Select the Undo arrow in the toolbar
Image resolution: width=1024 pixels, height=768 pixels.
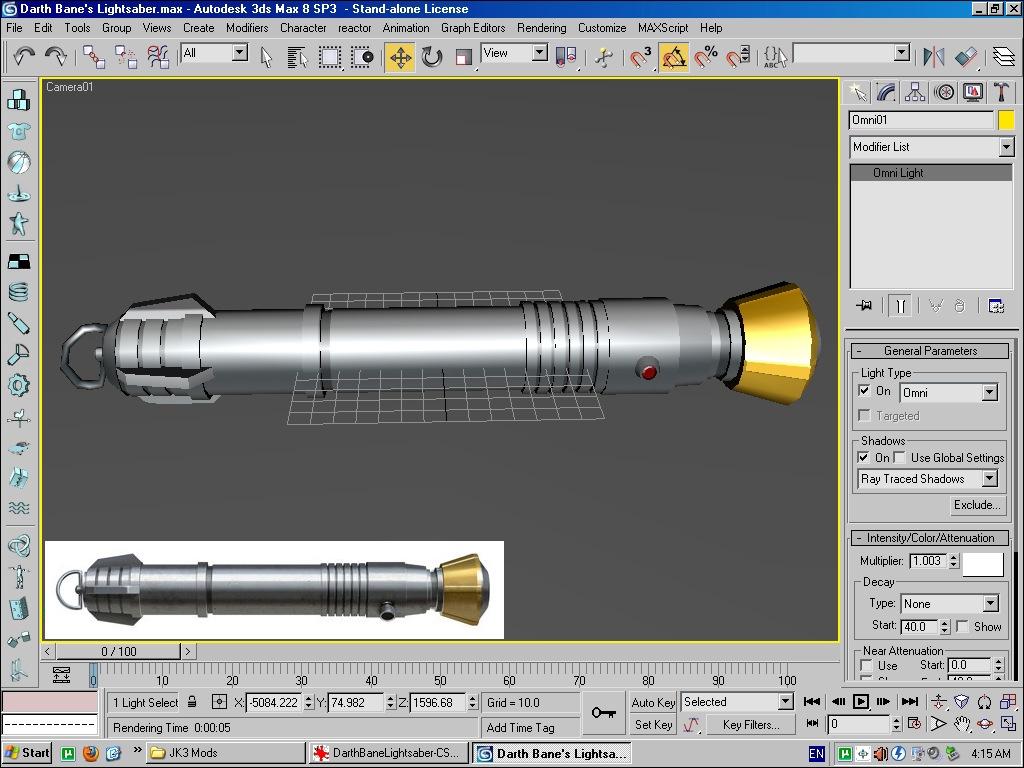coord(23,56)
